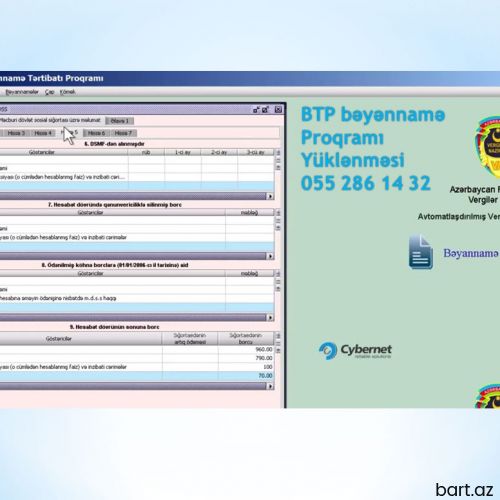Click the Vergilər Nazirliyi emblem at top right
500x500 pixels.
point(488,147)
